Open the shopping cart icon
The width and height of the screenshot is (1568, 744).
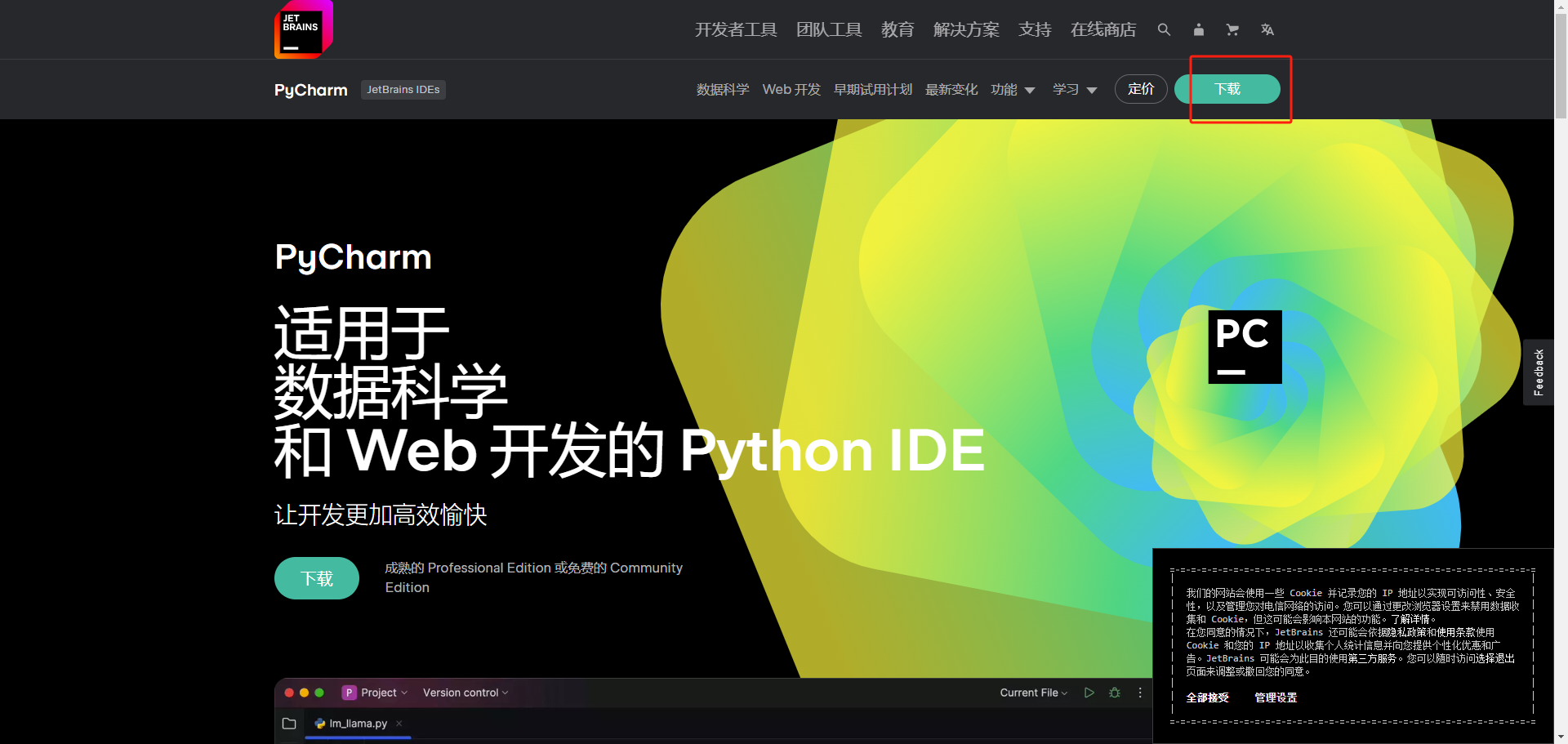click(x=1232, y=29)
